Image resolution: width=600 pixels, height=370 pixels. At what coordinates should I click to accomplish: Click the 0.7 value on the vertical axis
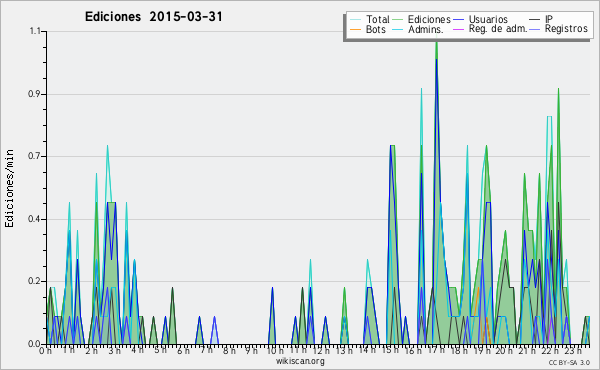click(34, 156)
